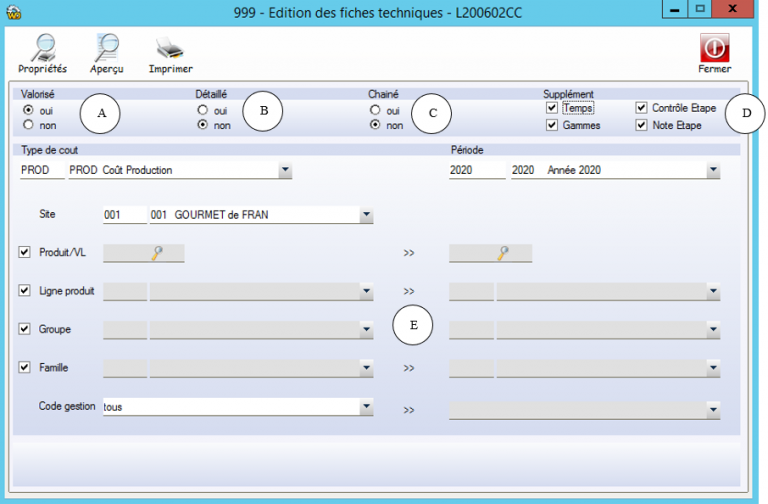Image resolution: width=768 pixels, height=504 pixels.
Task: Click the Famille range arrows button
Action: click(408, 368)
